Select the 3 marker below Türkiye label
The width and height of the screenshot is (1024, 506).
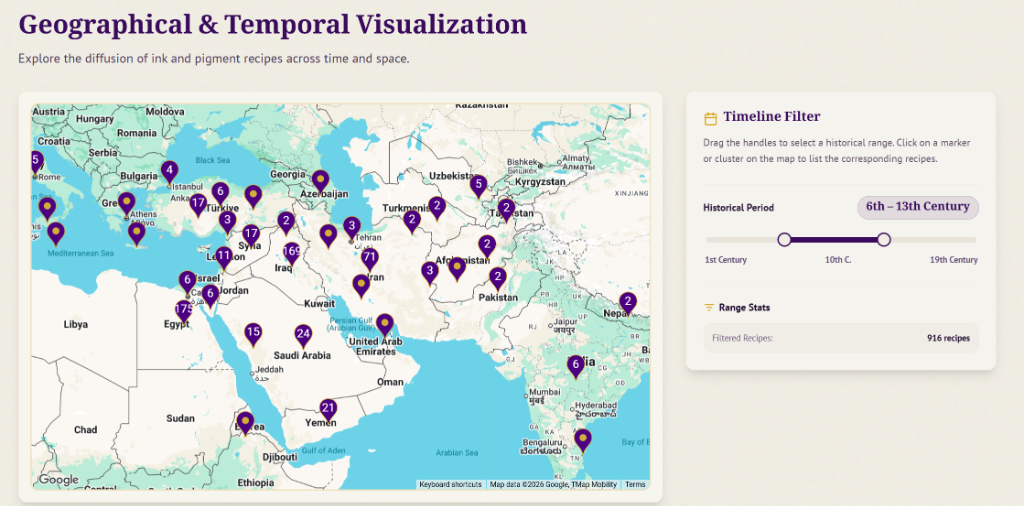point(227,222)
